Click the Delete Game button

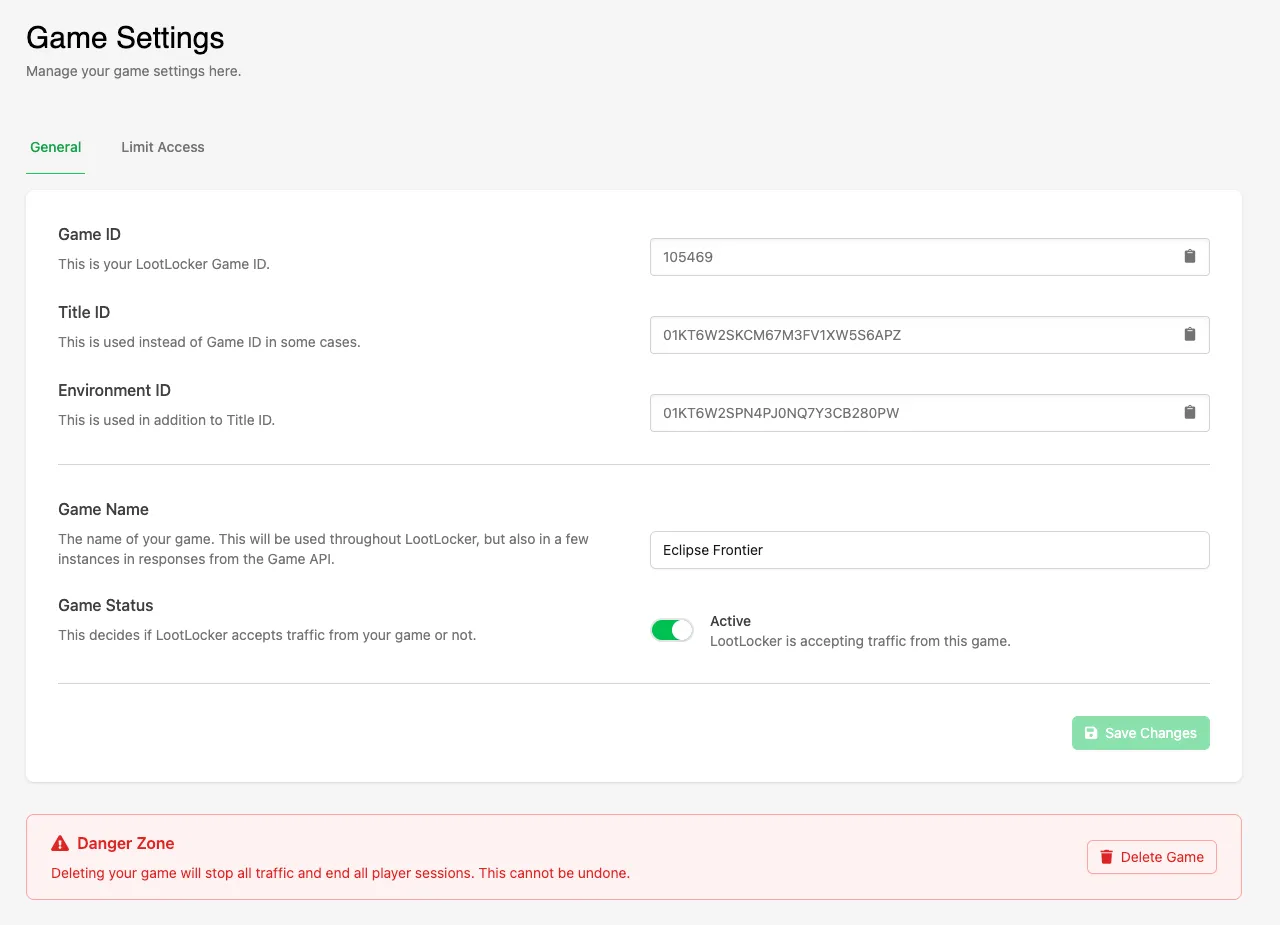pos(1152,857)
